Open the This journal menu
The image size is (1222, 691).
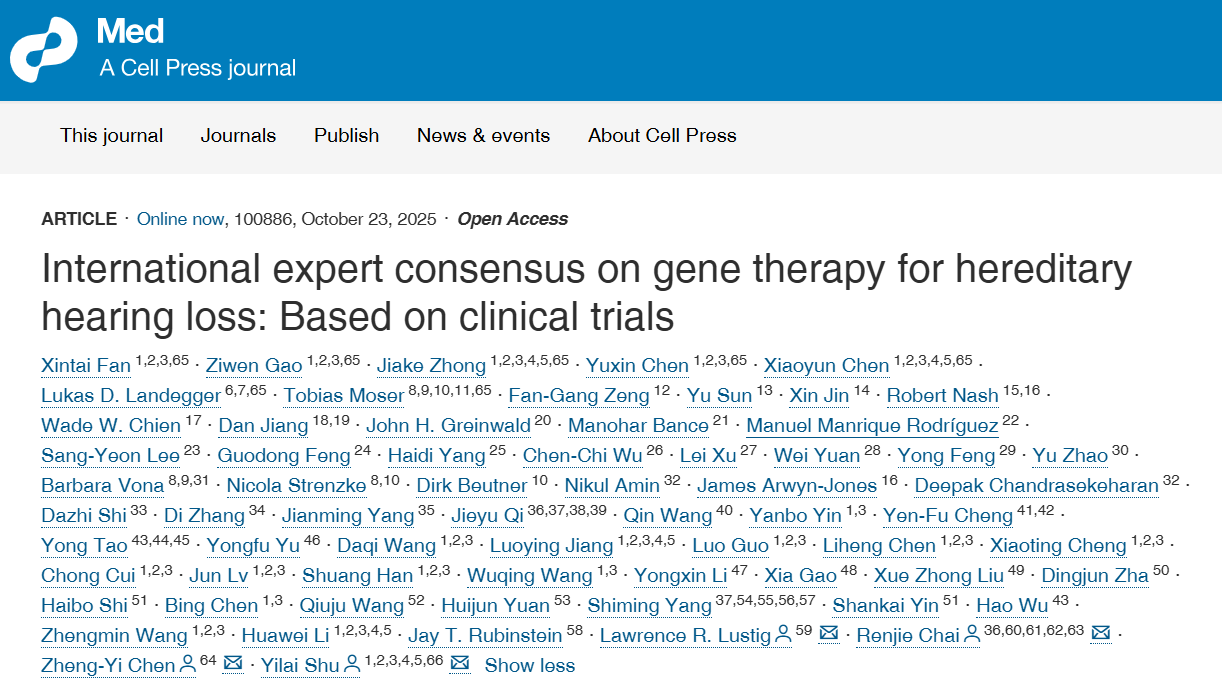tap(111, 136)
